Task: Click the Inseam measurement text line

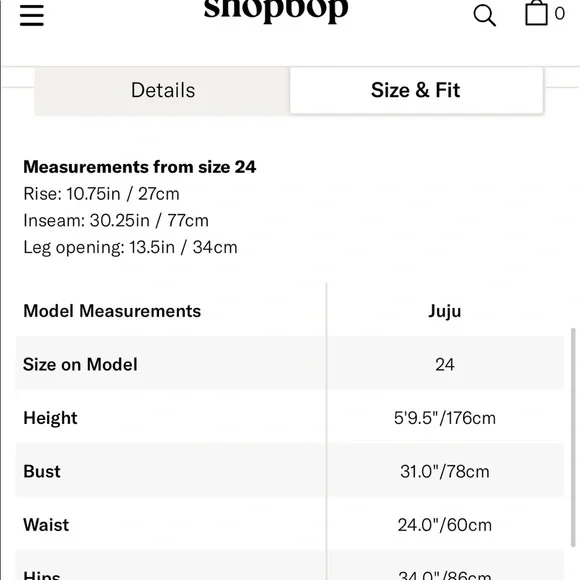Action: pos(116,220)
